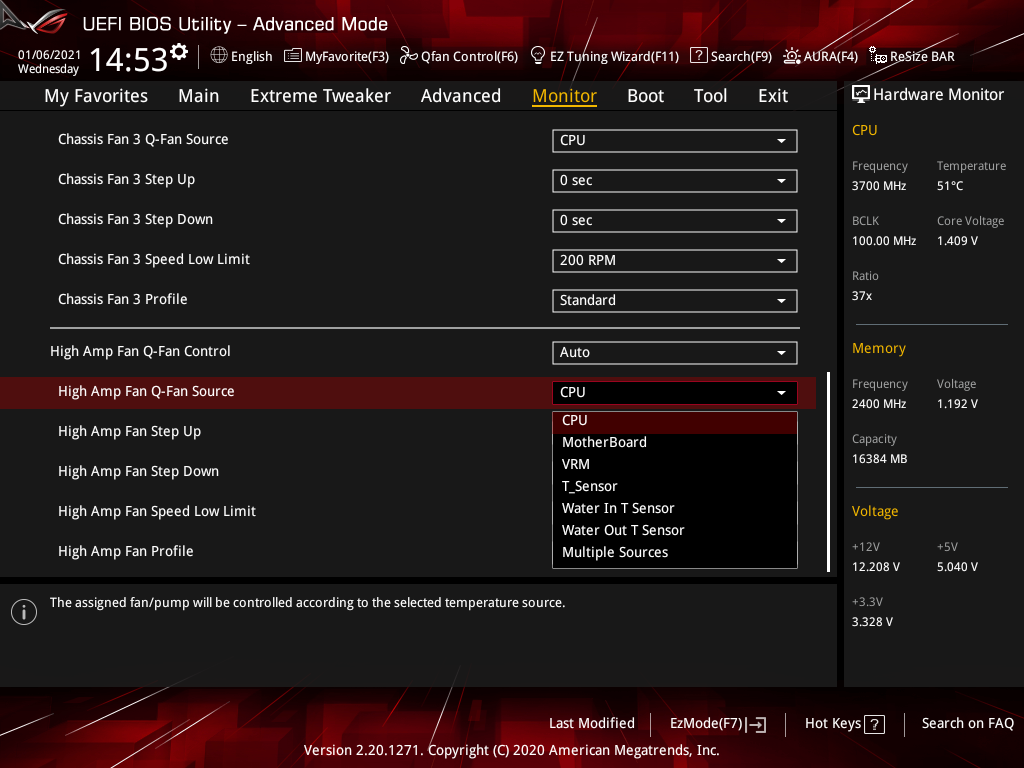Click the Memory Voltage 1.192 V value
The image size is (1024, 768).
(957, 404)
